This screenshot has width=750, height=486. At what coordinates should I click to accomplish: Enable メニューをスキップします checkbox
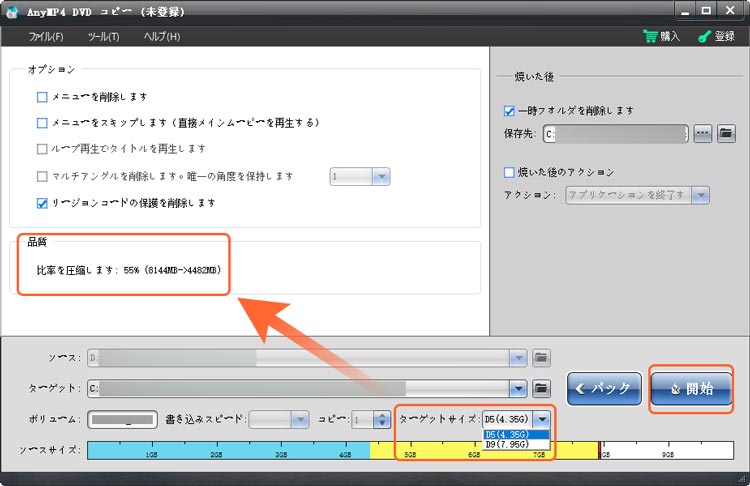(42, 123)
